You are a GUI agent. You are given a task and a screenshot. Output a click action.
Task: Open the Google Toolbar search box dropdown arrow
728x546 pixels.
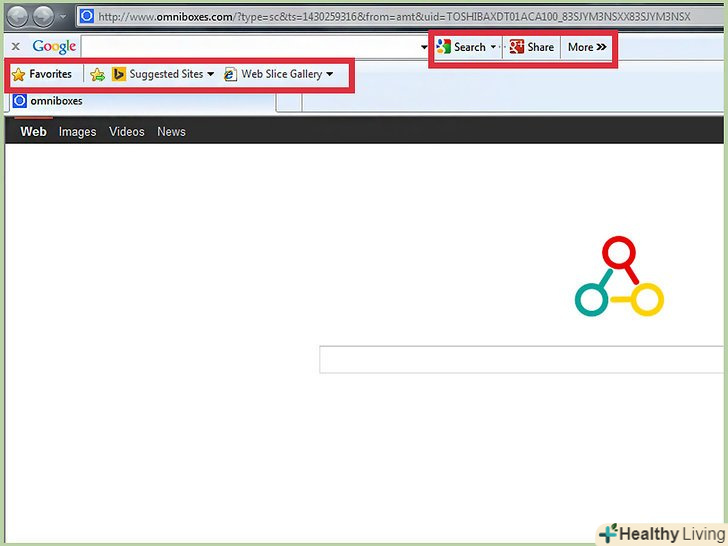pos(424,47)
